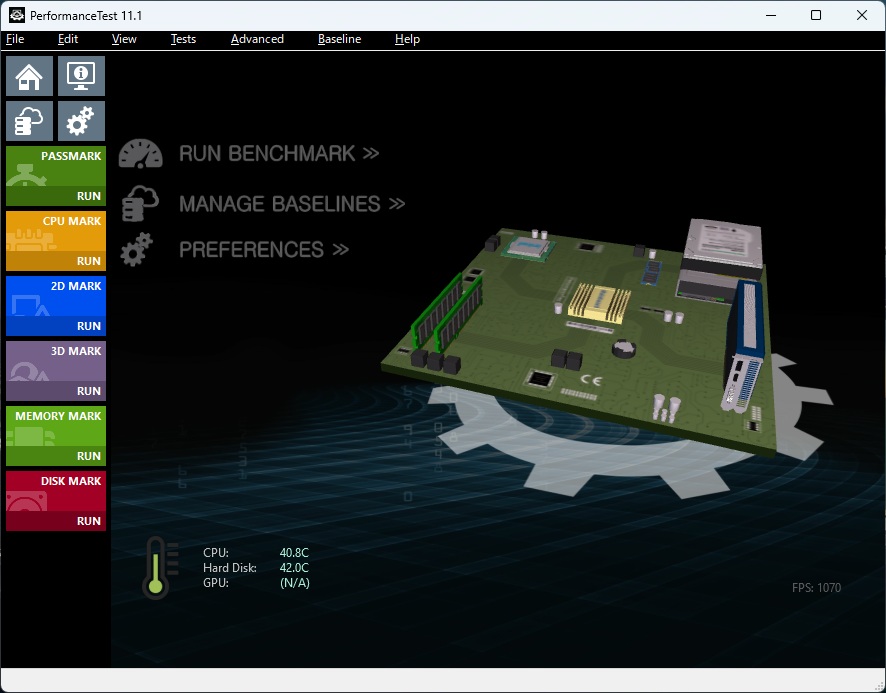Open the System Information monitor icon
This screenshot has height=693, width=886.
[x=81, y=76]
